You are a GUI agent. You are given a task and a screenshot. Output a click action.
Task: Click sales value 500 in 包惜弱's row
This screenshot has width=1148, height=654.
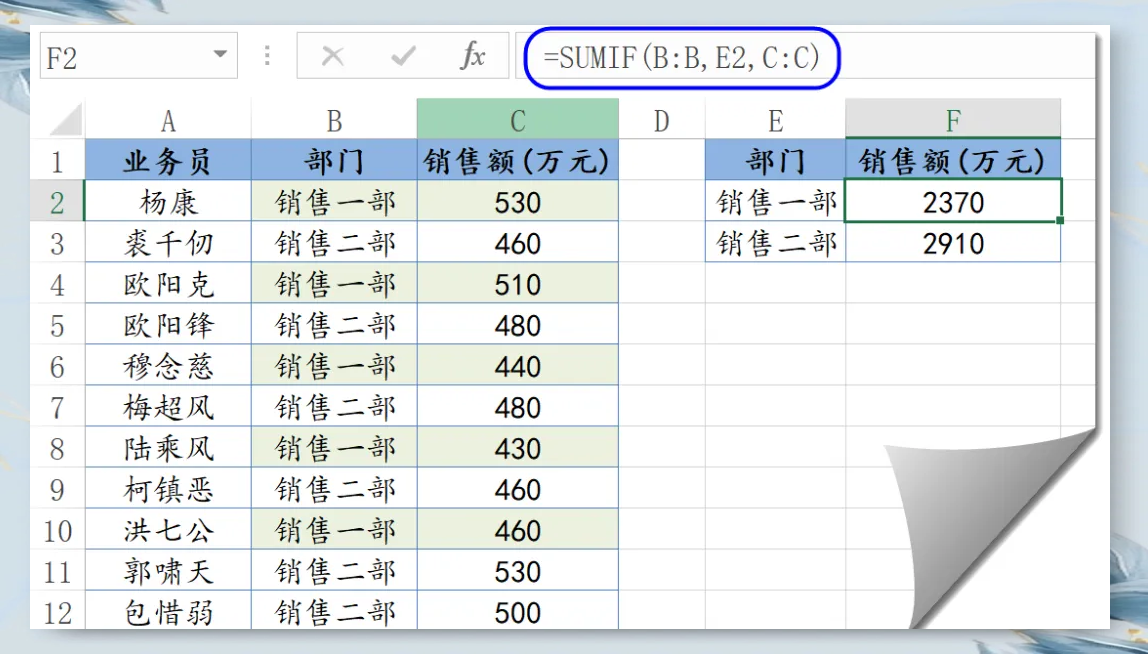(x=518, y=610)
